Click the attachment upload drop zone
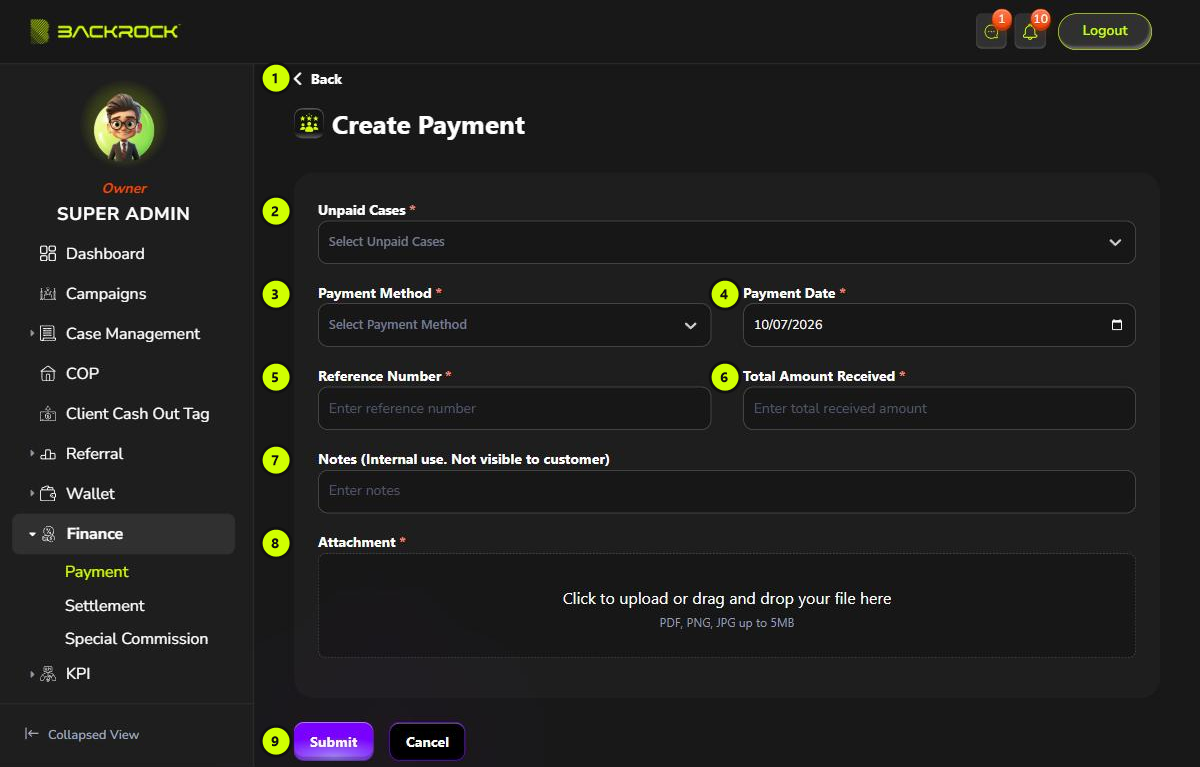The image size is (1200, 767). click(727, 606)
